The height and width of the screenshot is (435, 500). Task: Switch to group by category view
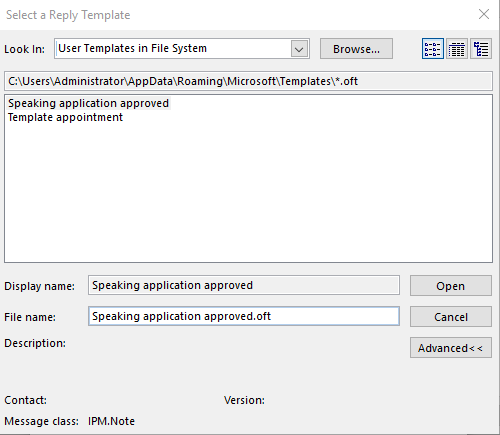(x=481, y=49)
